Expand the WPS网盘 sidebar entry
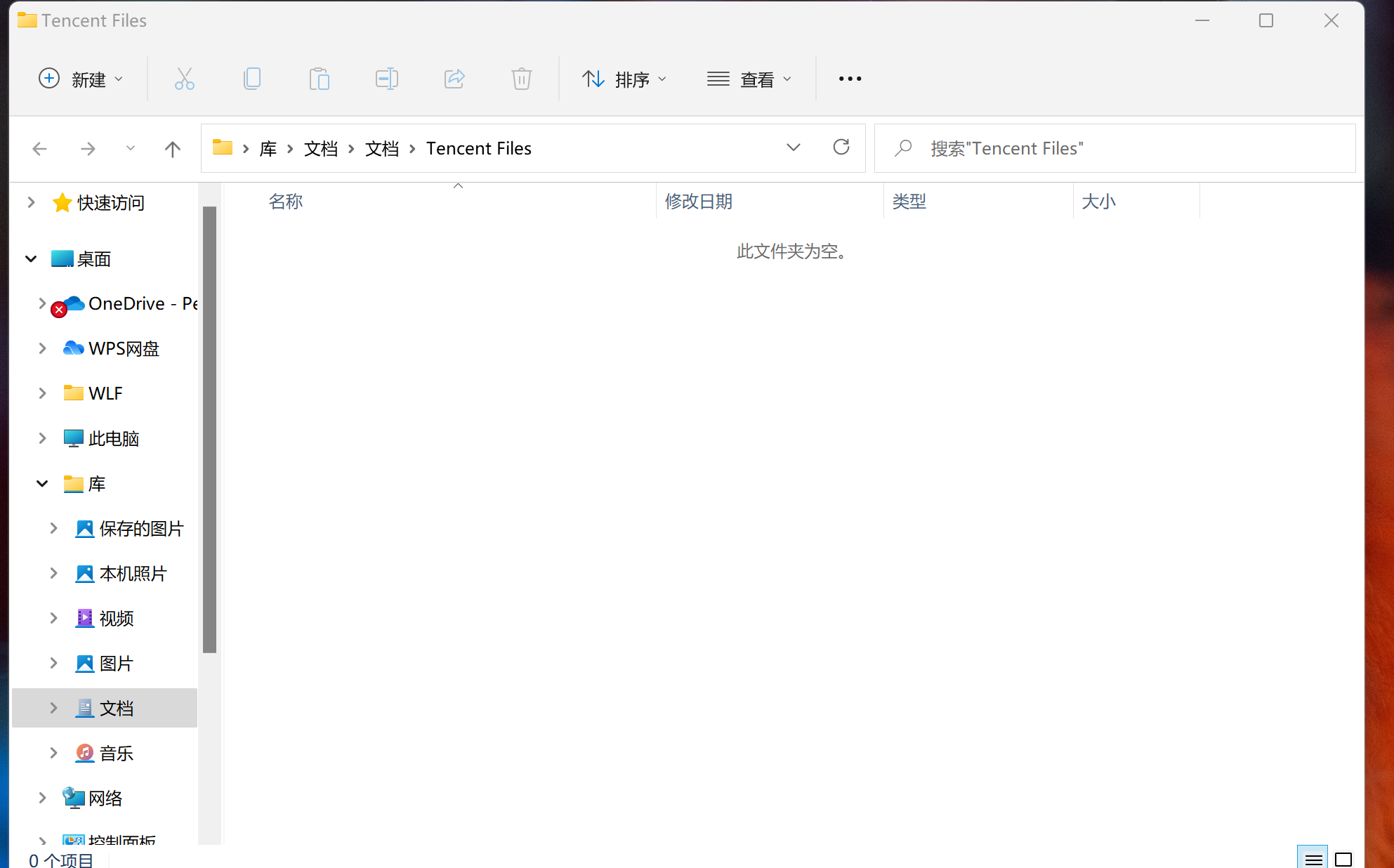Viewport: 1394px width, 868px height. [42, 348]
